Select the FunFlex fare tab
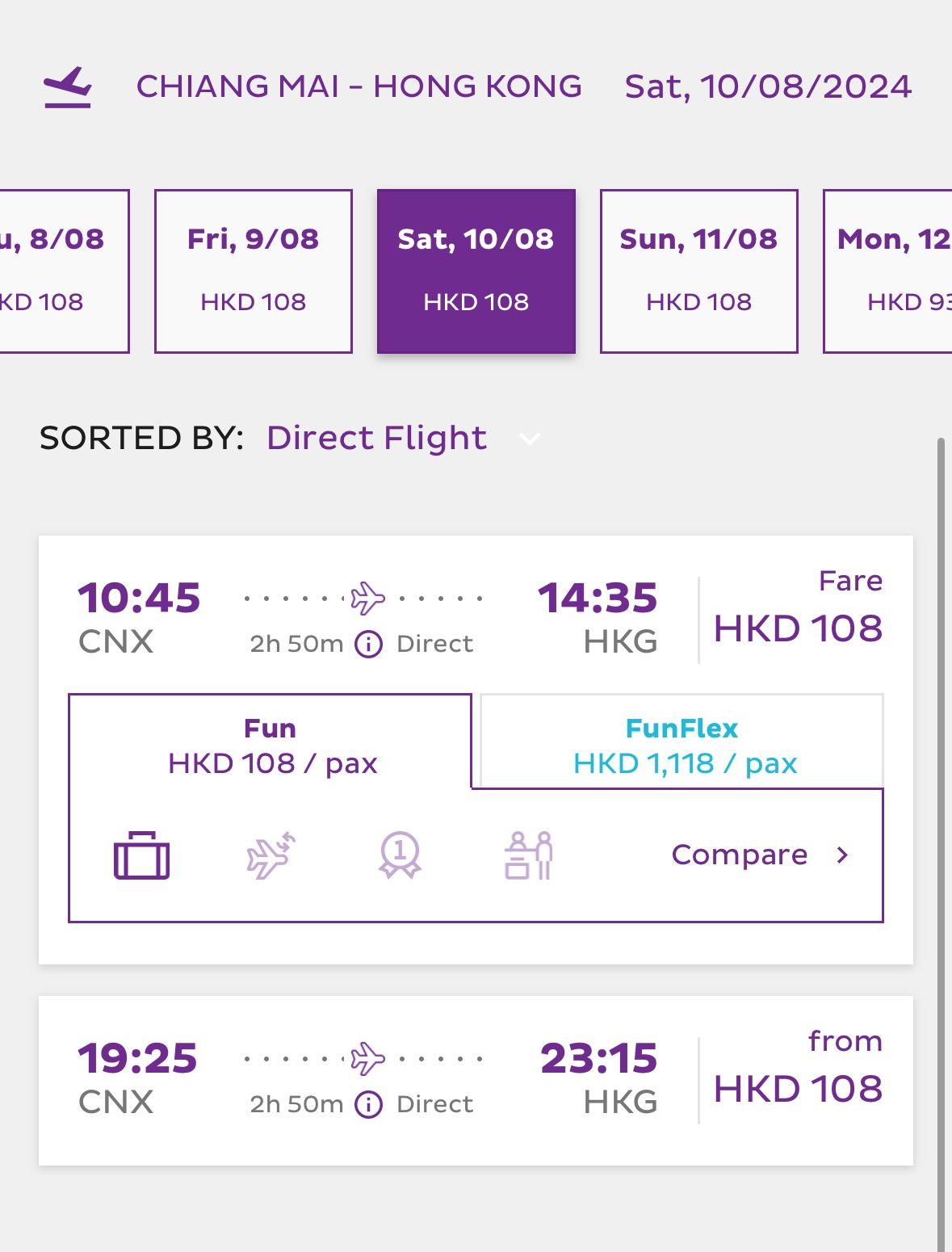Image resolution: width=952 pixels, height=1252 pixels. tap(682, 745)
